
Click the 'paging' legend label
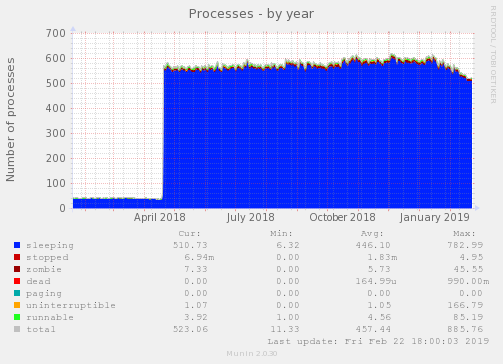click(44, 294)
